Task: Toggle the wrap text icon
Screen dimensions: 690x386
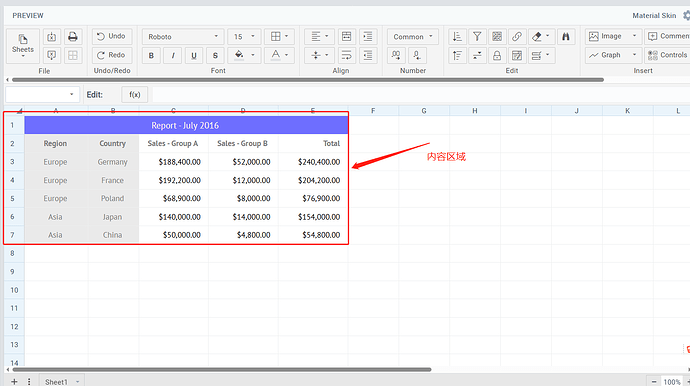Action: [x=347, y=55]
